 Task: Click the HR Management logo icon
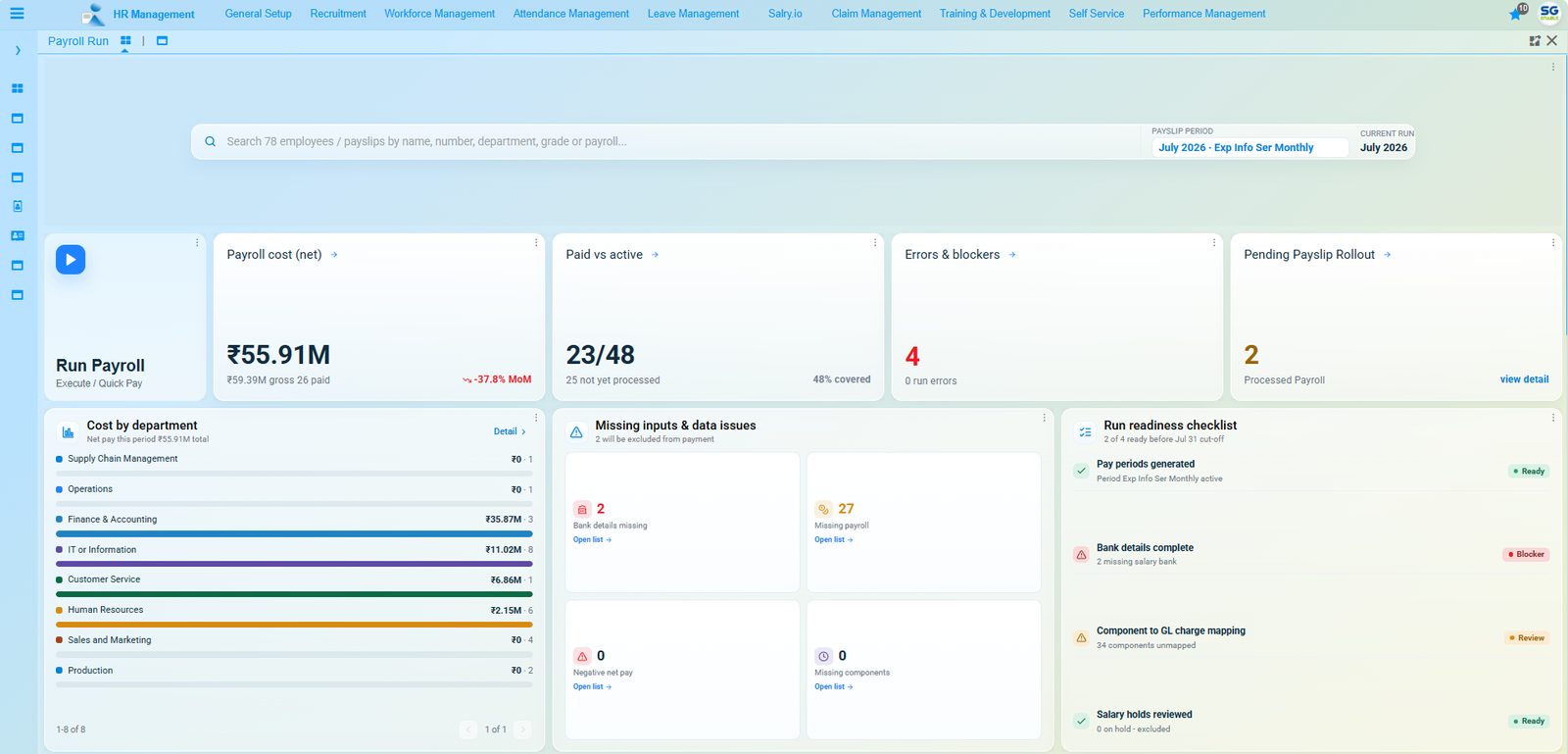pos(92,14)
